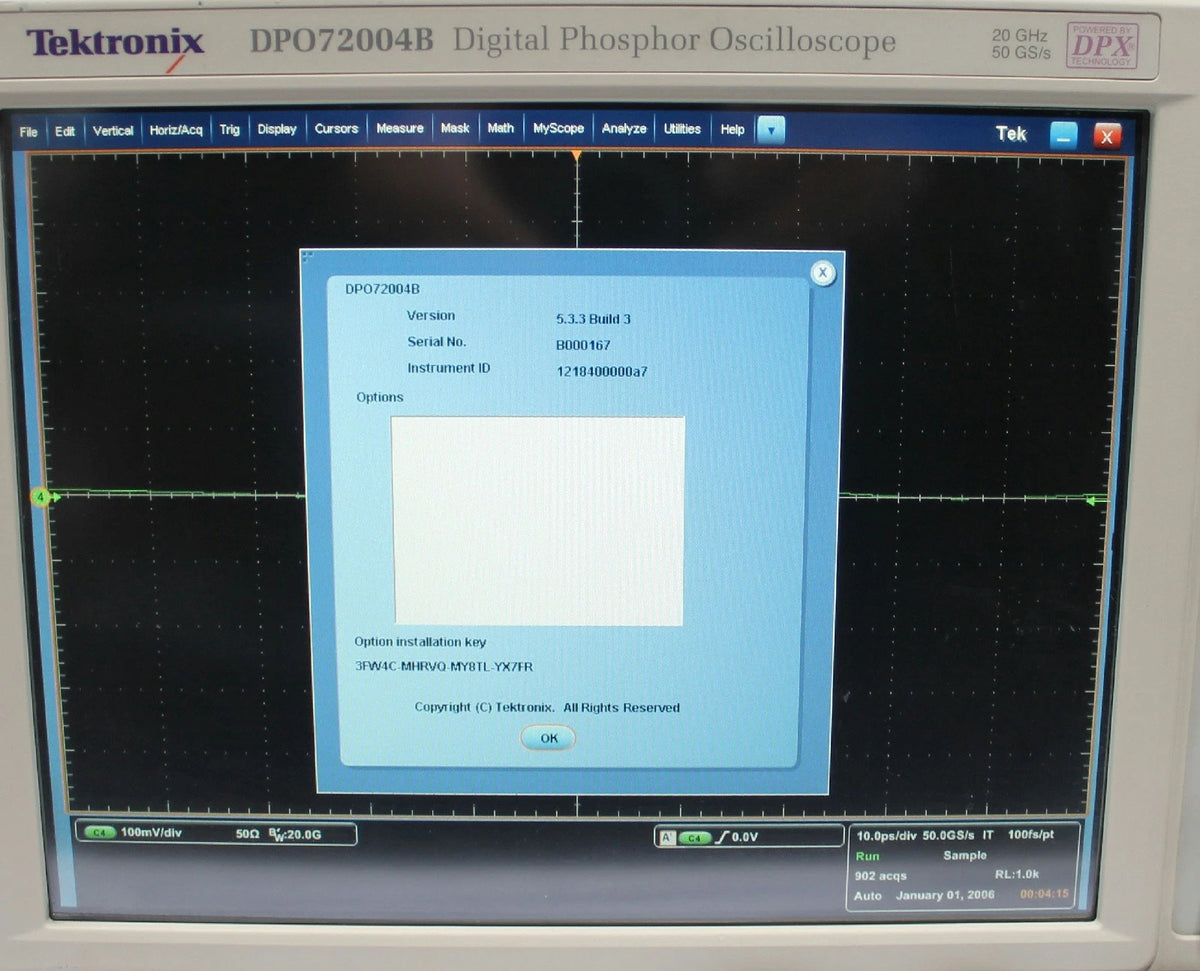Click the 10.0ps/div timebase readout
The height and width of the screenshot is (971, 1200).
(x=886, y=834)
